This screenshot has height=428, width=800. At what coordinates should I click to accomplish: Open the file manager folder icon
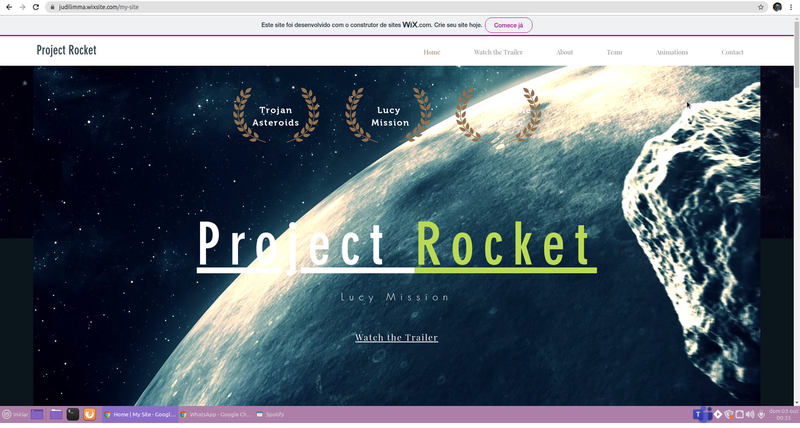pyautogui.click(x=56, y=414)
